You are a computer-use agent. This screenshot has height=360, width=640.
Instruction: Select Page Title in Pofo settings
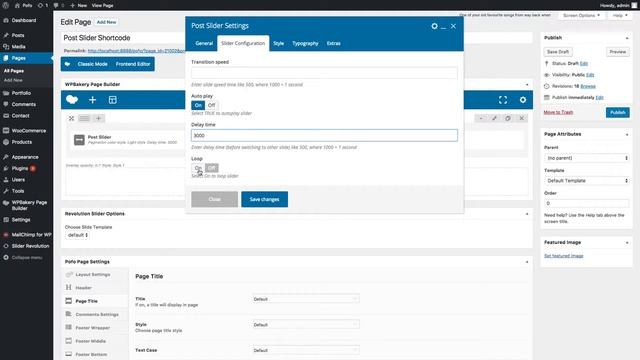click(x=87, y=301)
